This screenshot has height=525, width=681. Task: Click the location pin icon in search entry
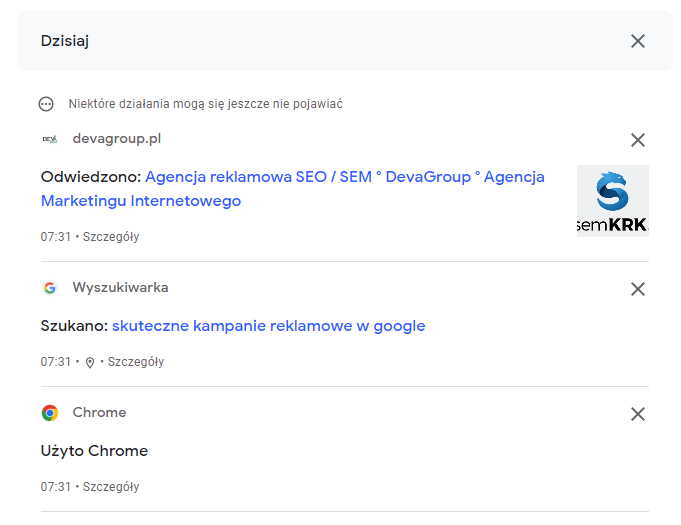pyautogui.click(x=90, y=363)
